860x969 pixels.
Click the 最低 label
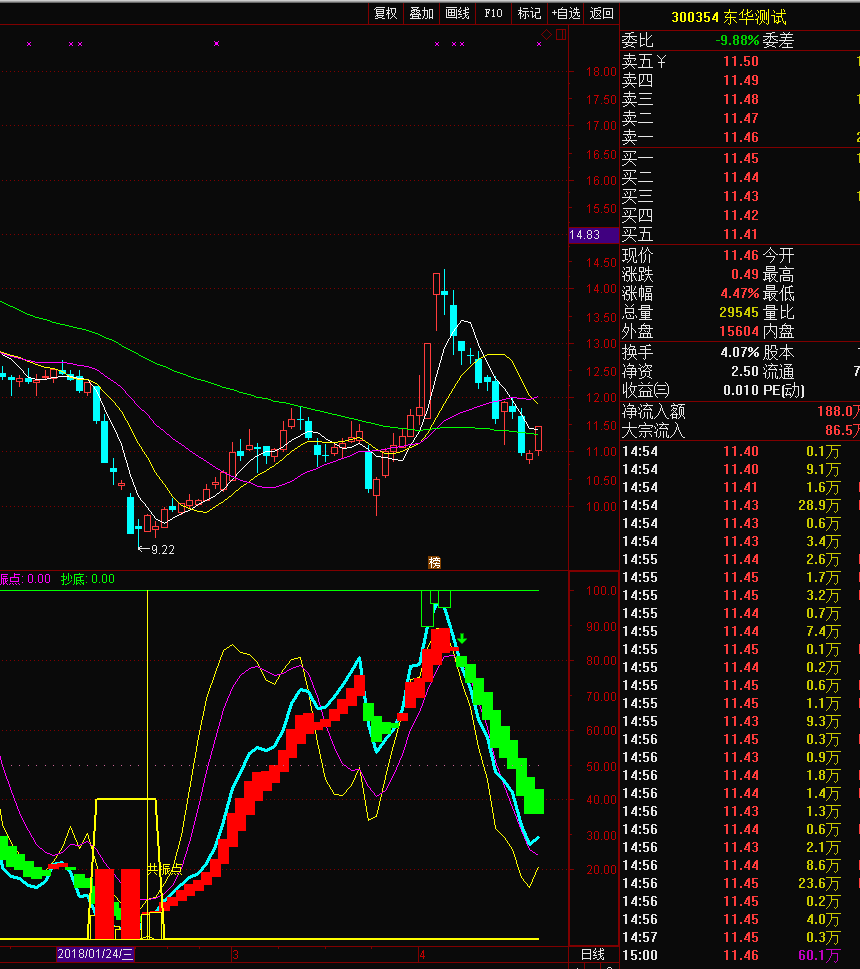pos(778,294)
